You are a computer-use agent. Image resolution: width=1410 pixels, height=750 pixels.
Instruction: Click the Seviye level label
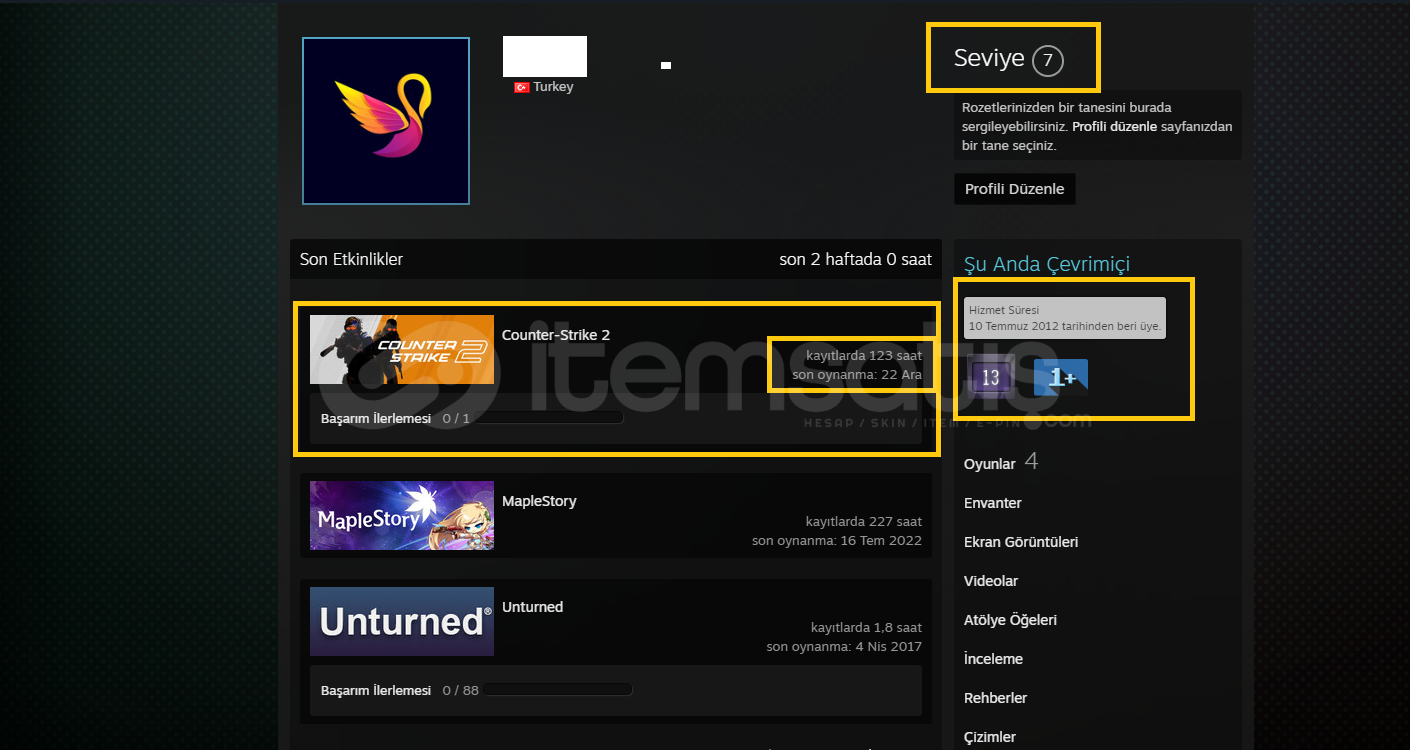tap(989, 58)
